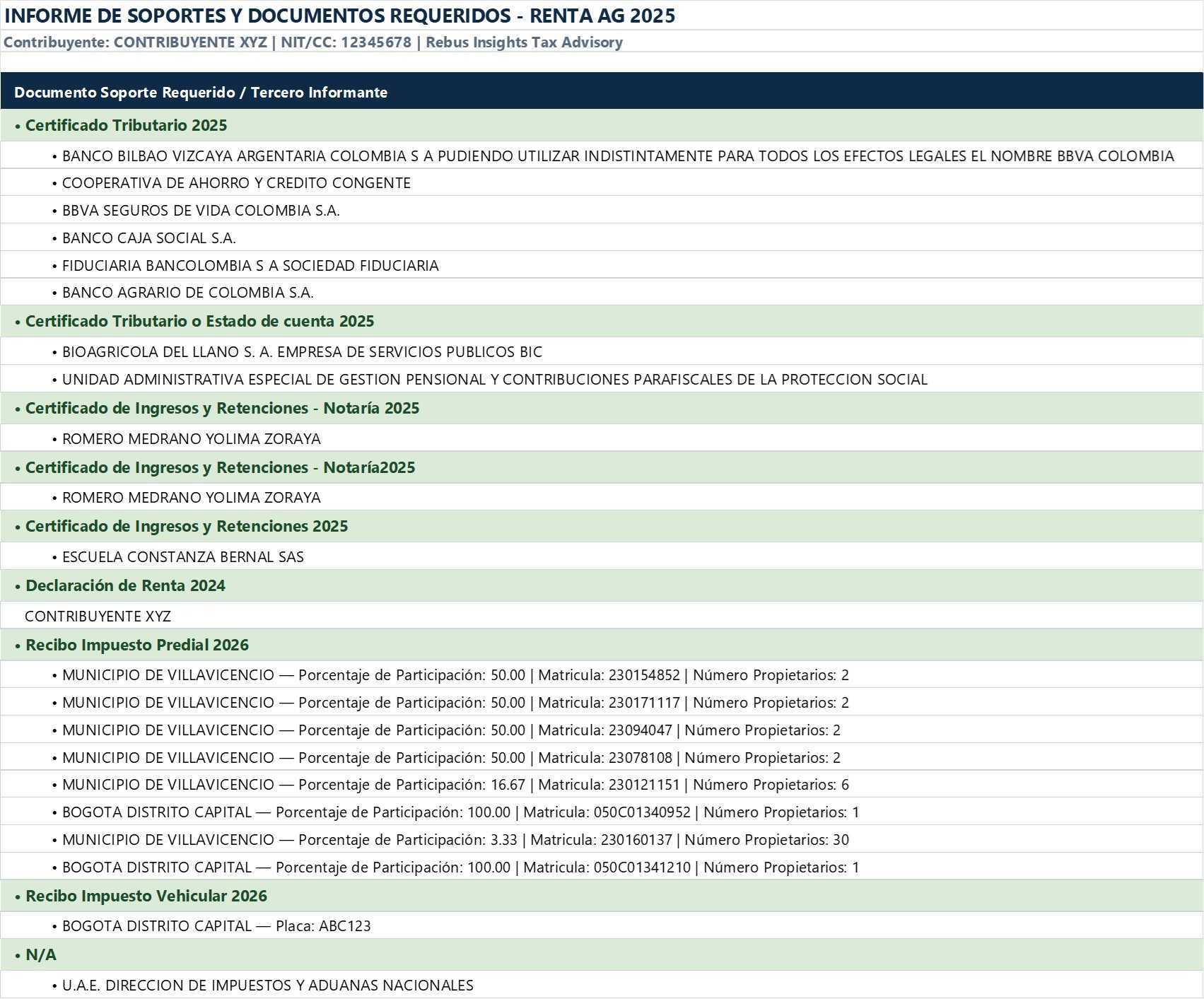Click the BANCO CAJA SOCIAL S.A. row
Image resolution: width=1204 pixels, height=999 pixels.
coord(602,238)
